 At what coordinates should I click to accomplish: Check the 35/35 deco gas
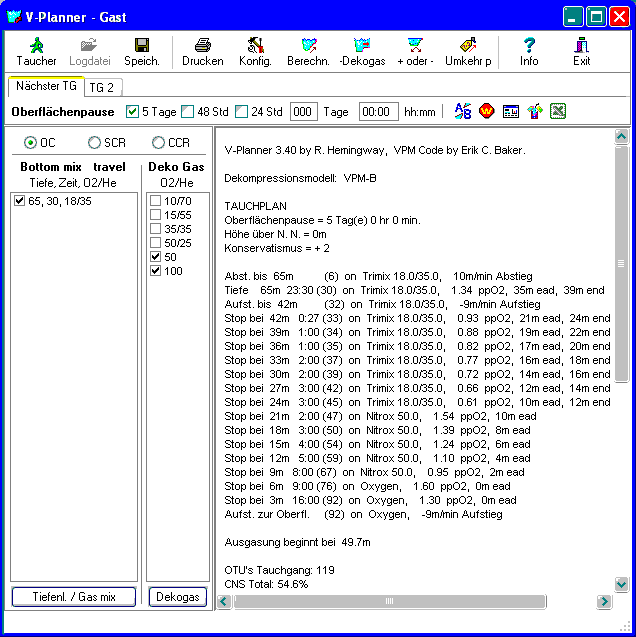tap(155, 229)
